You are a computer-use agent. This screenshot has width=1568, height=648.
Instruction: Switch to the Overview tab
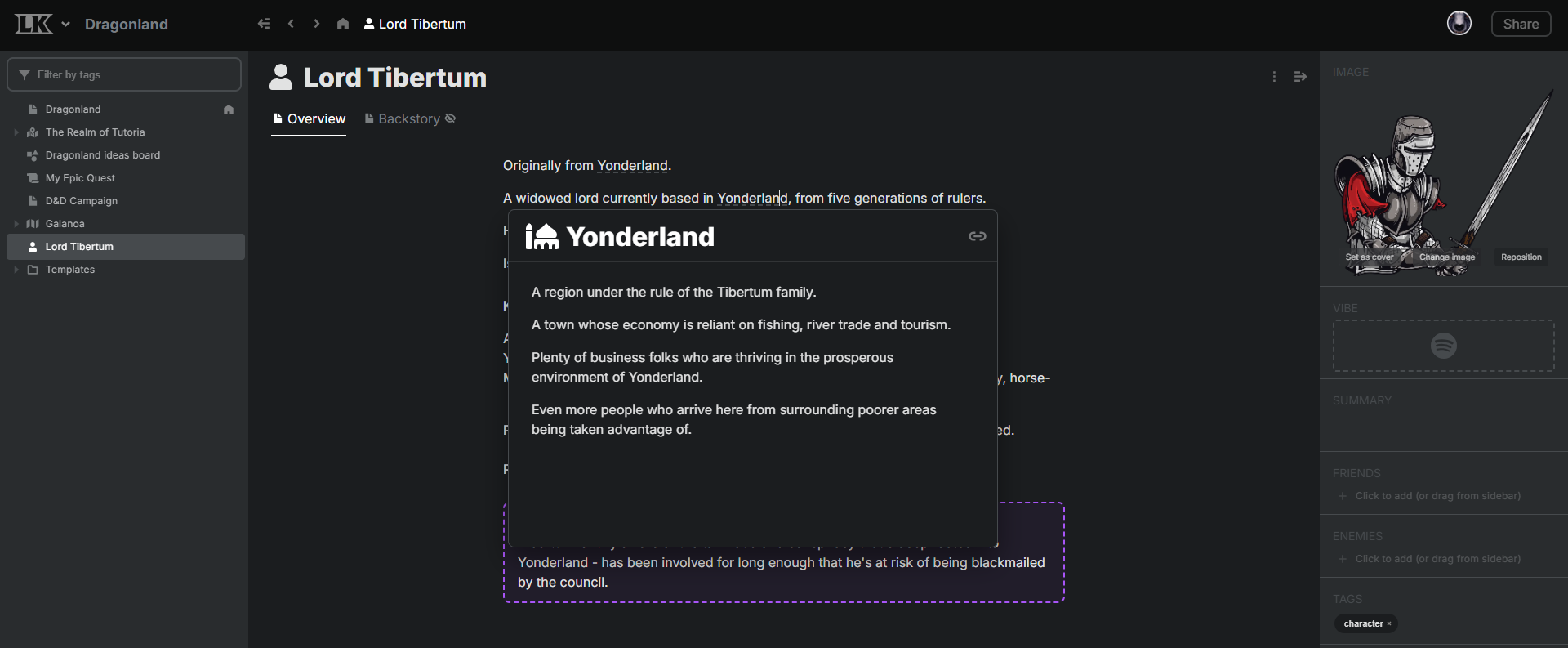point(309,119)
